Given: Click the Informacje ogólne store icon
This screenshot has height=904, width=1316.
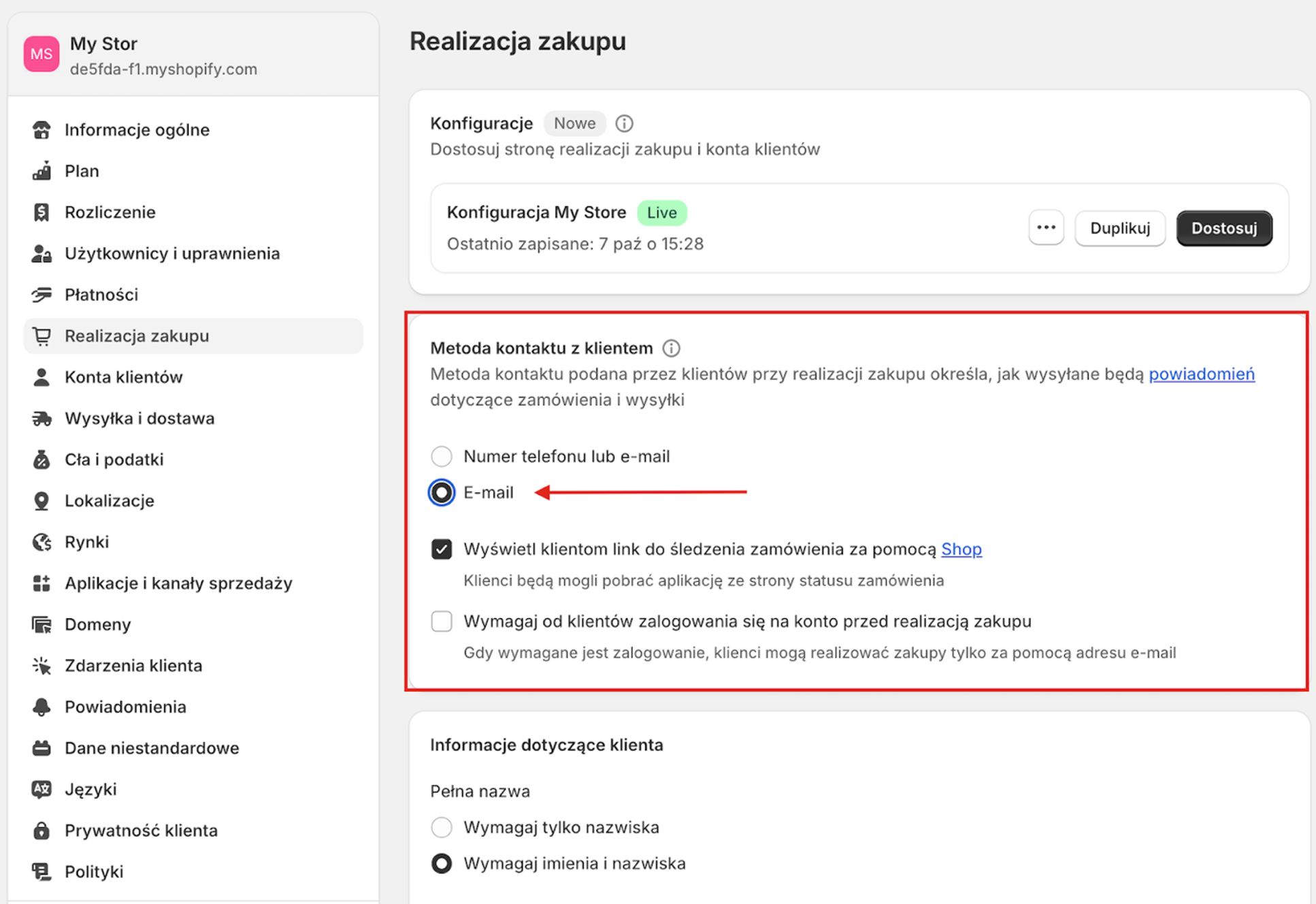Looking at the screenshot, I should point(42,130).
